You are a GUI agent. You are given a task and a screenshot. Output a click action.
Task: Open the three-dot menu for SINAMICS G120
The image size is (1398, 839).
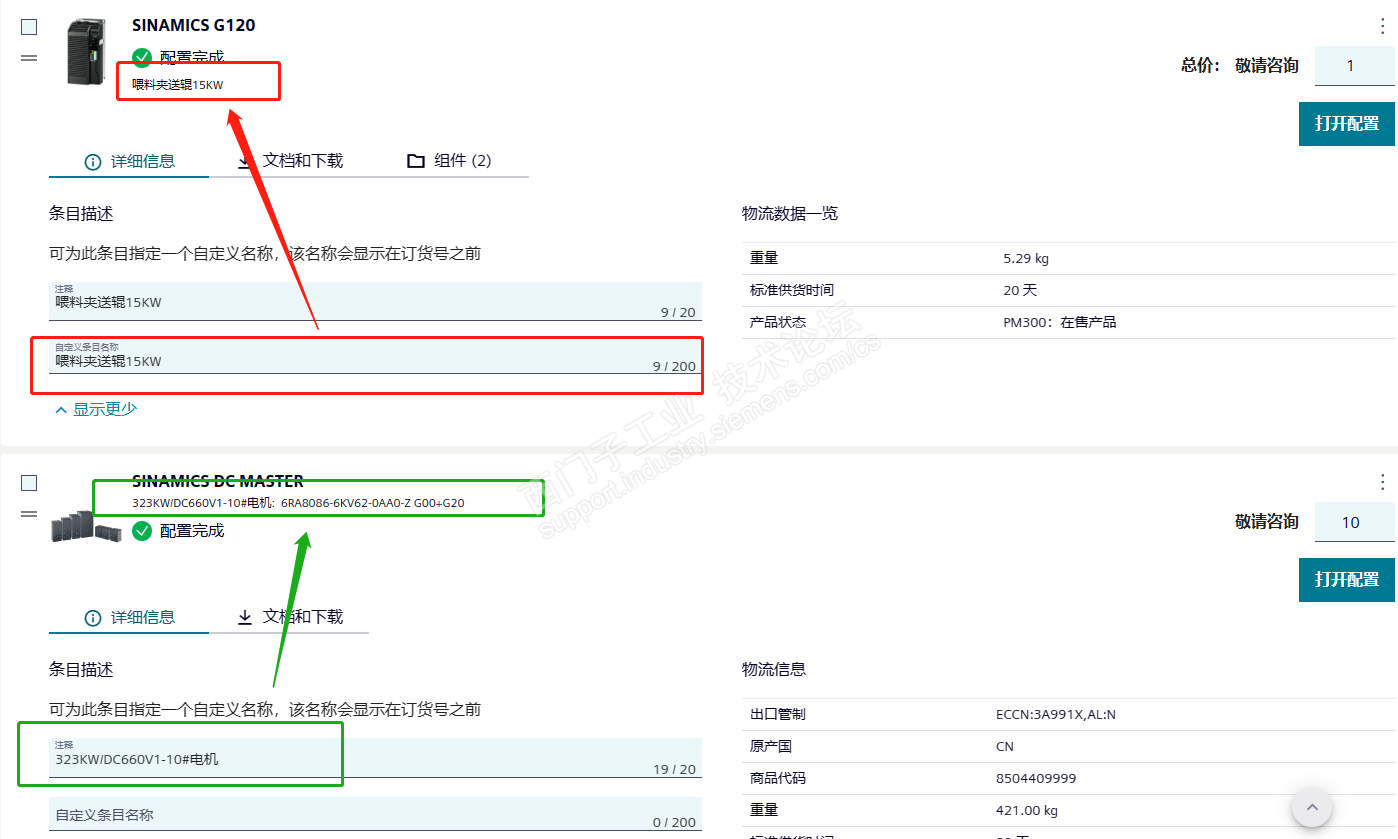[x=1383, y=26]
